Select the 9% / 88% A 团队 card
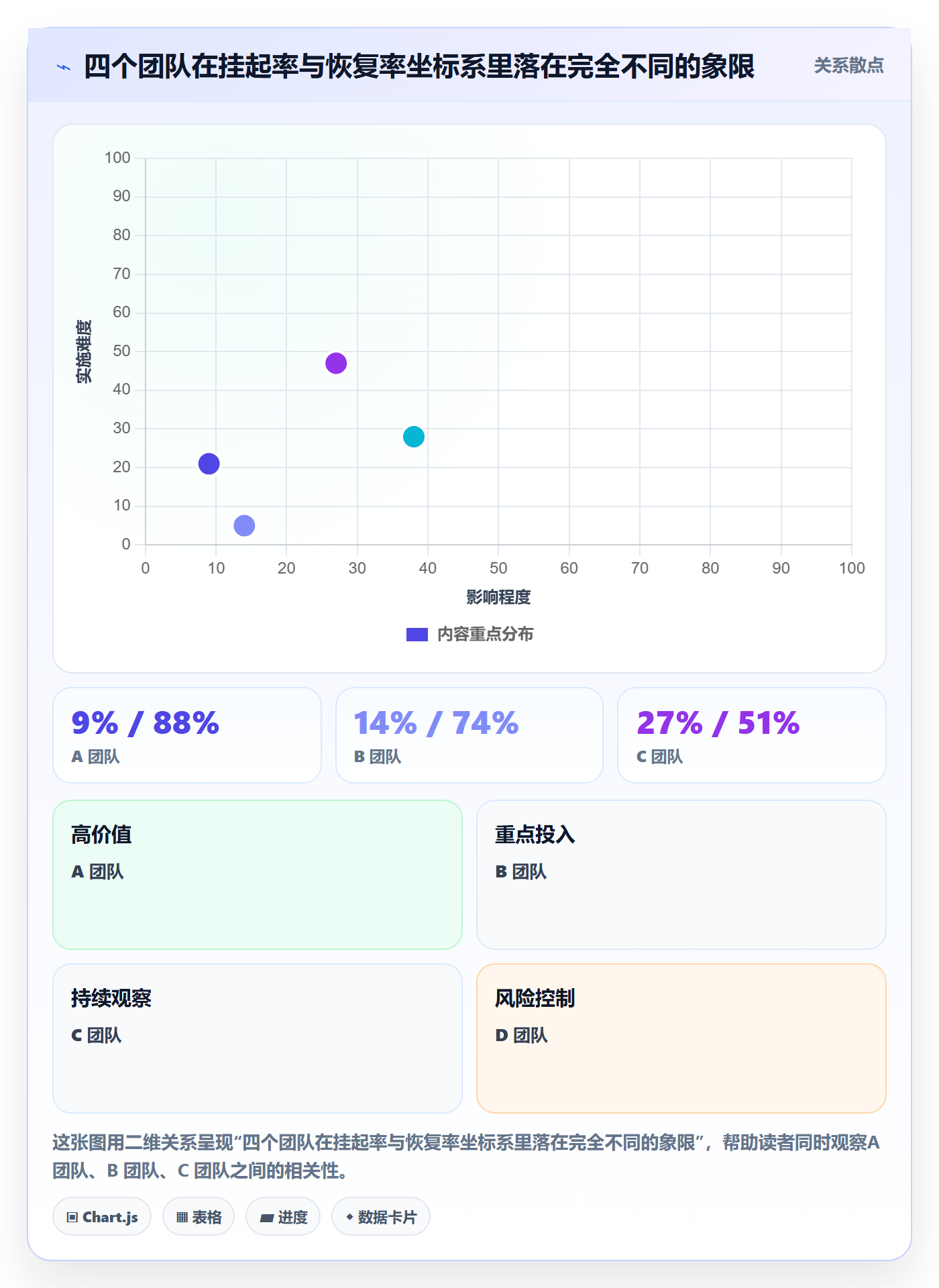This screenshot has width=939, height=1288. pyautogui.click(x=187, y=735)
